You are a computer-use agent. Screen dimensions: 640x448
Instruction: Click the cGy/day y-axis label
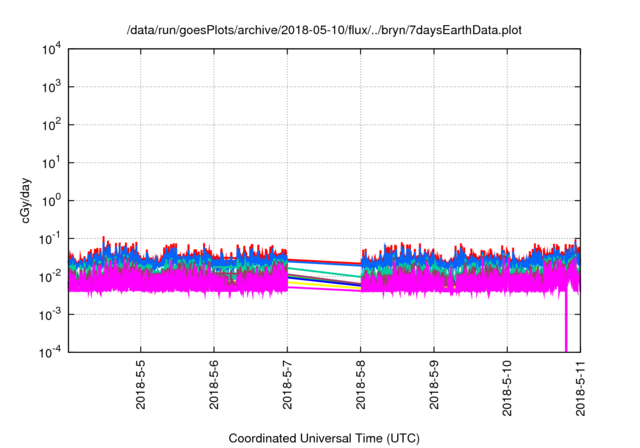coord(26,200)
